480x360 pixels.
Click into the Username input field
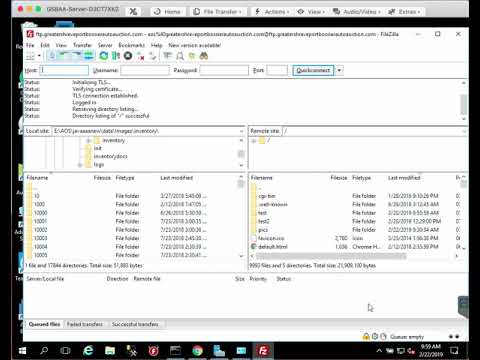[x=145, y=70]
